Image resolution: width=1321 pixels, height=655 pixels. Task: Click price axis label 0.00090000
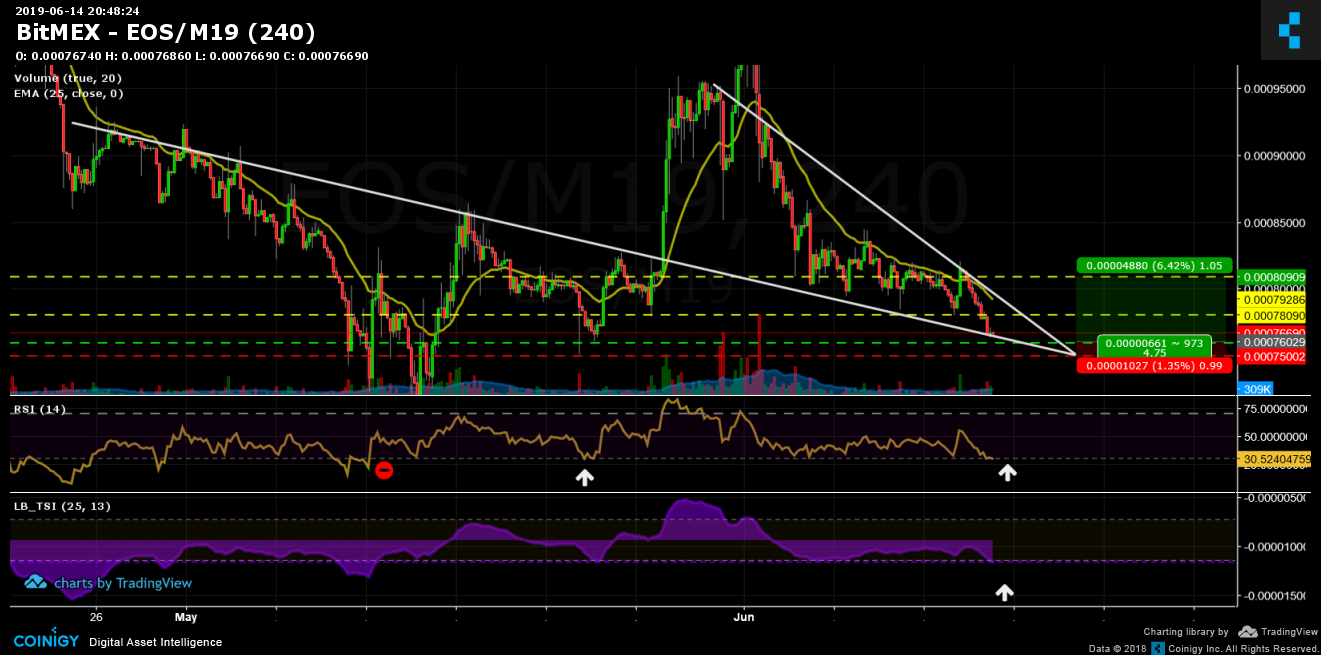(1273, 156)
